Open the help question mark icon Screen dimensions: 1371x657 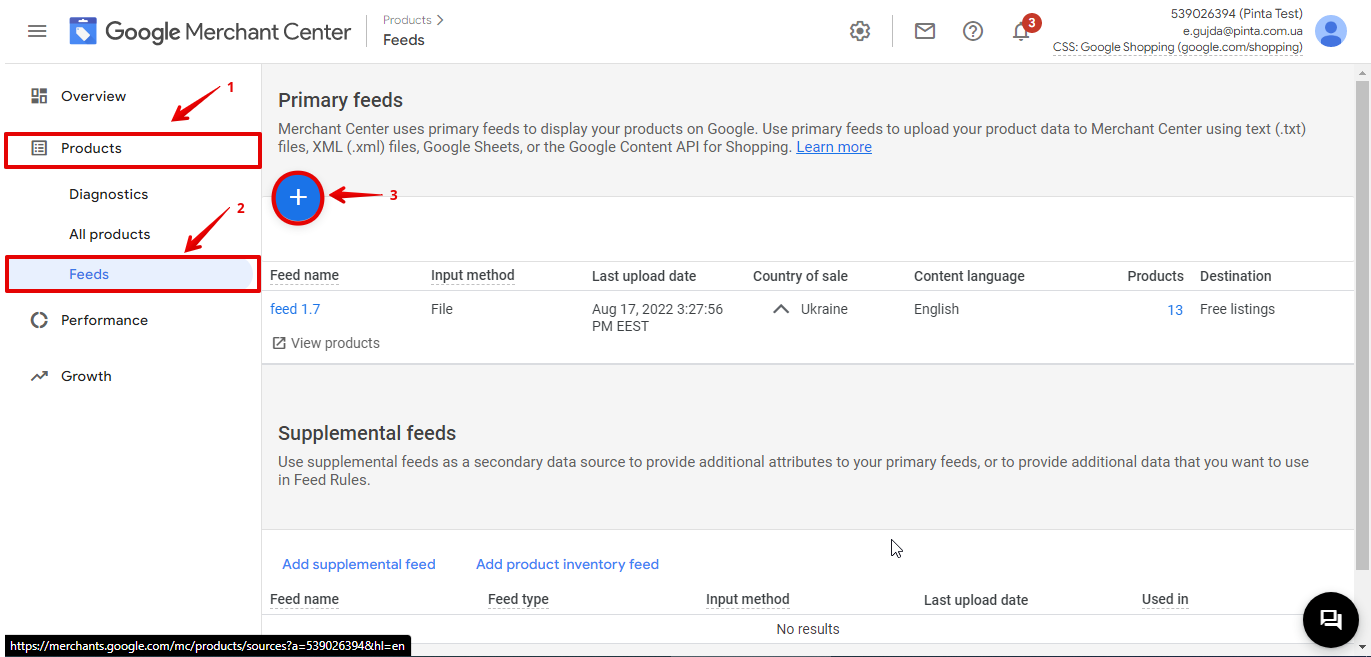tap(973, 31)
